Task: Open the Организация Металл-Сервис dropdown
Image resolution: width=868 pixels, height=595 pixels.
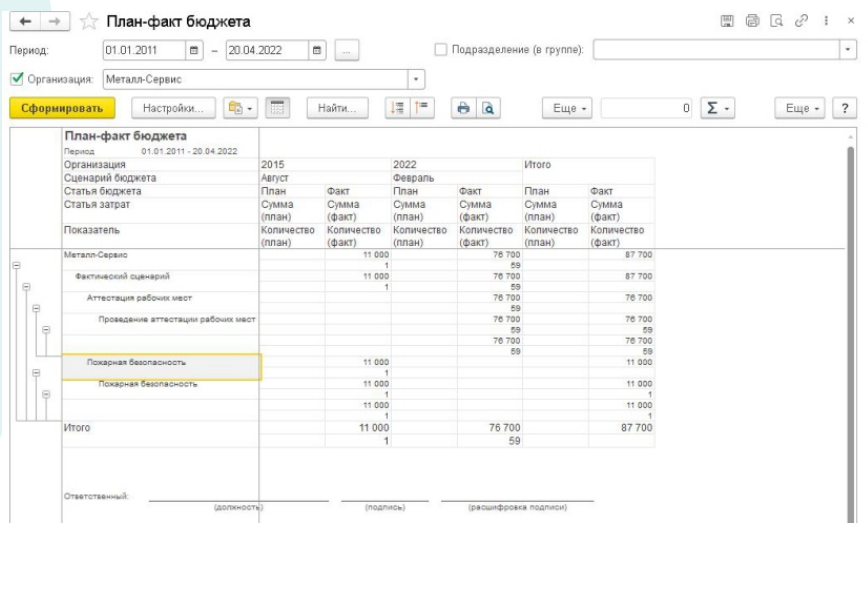Action: tap(416, 79)
